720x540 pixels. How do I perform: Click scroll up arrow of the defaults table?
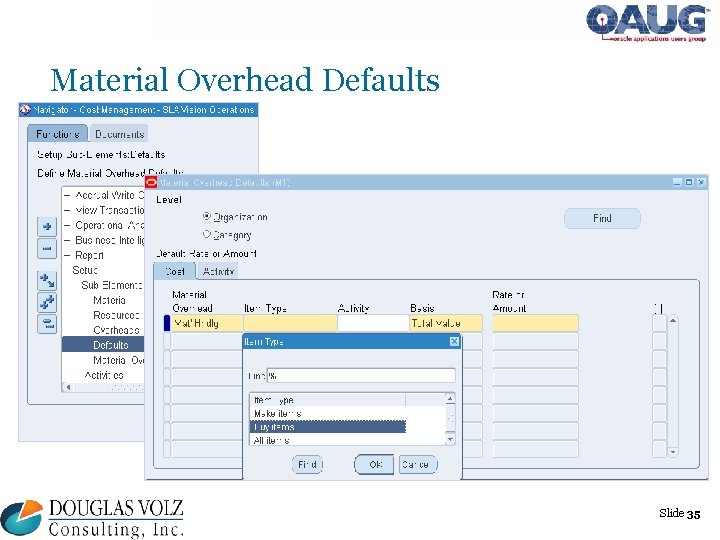tap(673, 320)
